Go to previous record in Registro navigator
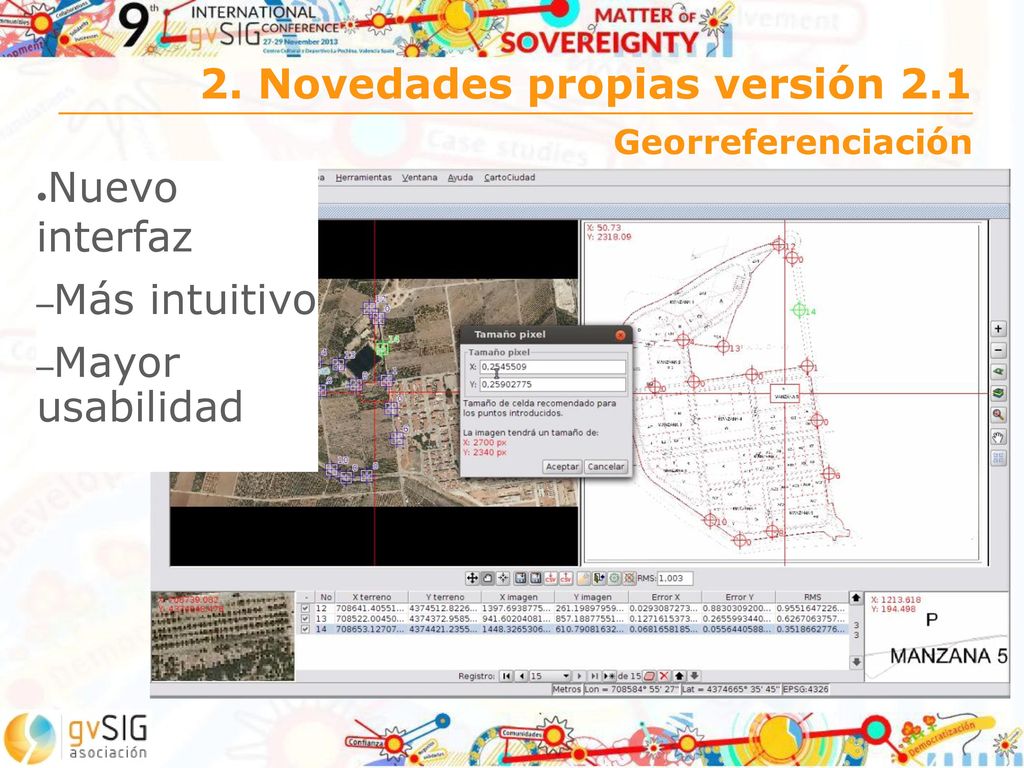1024x768 pixels. 521,676
